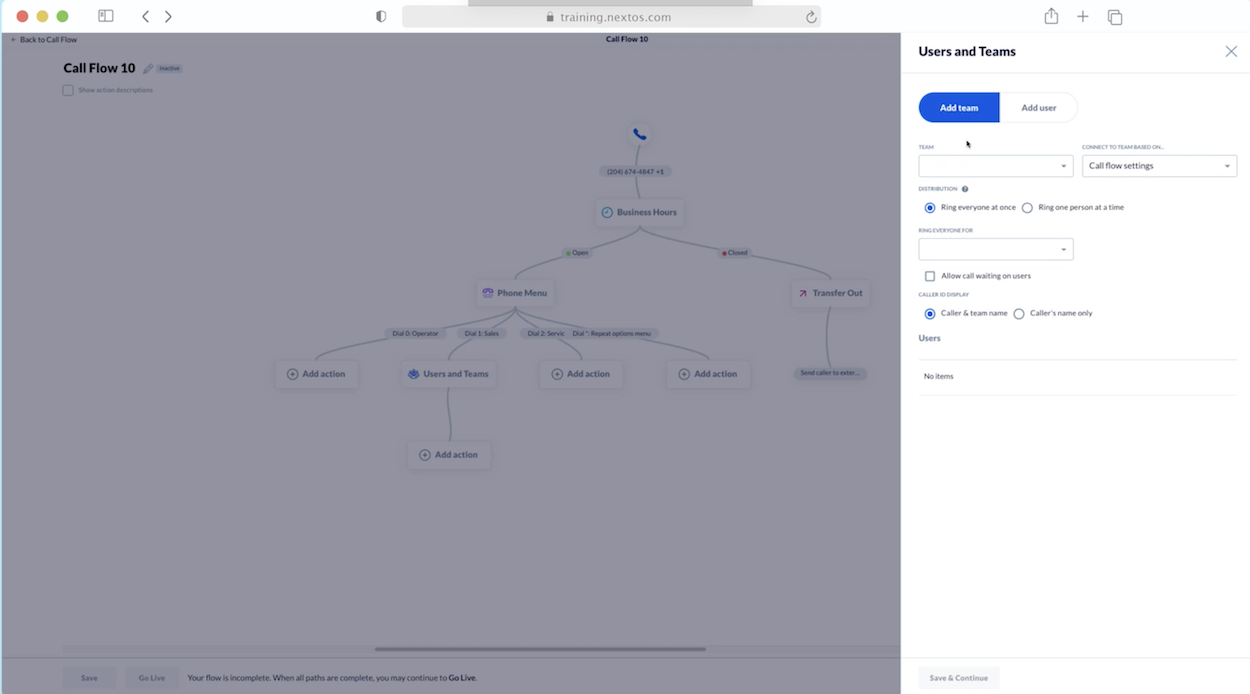
Task: Click Back to Call Flow link
Action: coord(43,40)
